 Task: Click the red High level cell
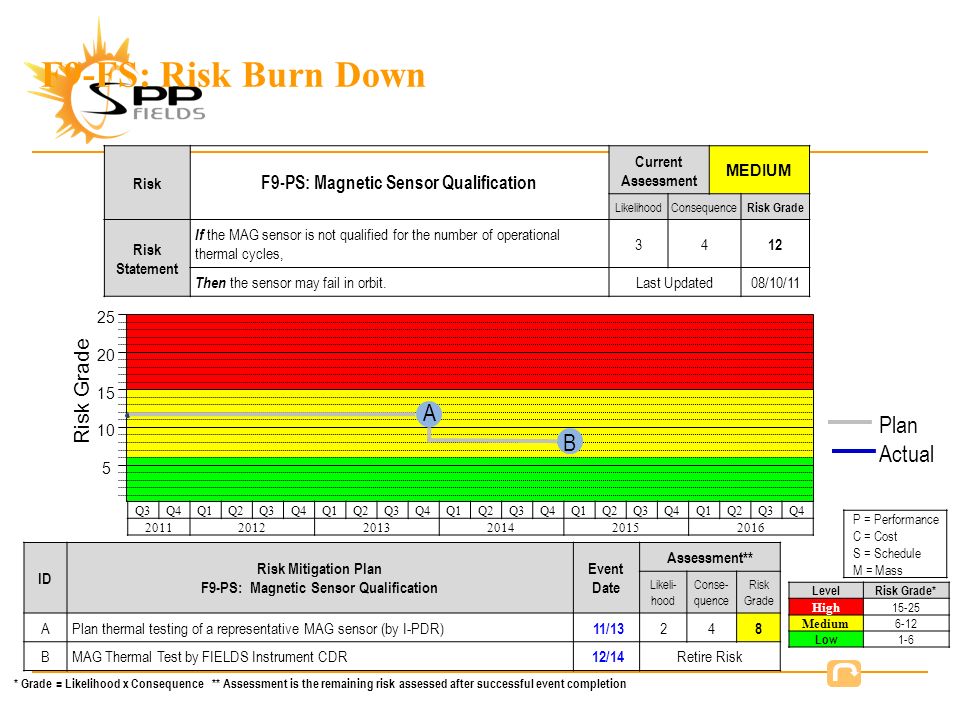(826, 607)
